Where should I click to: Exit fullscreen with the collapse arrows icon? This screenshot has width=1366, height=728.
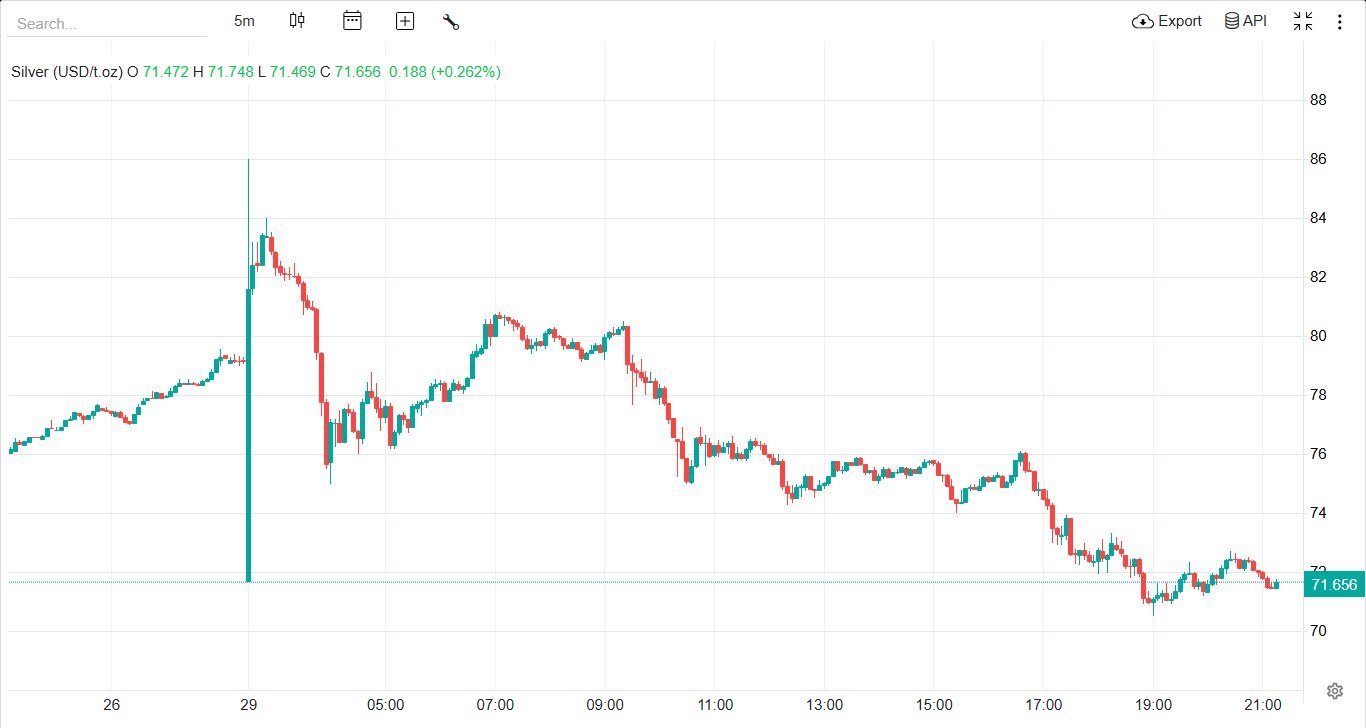pos(1303,21)
